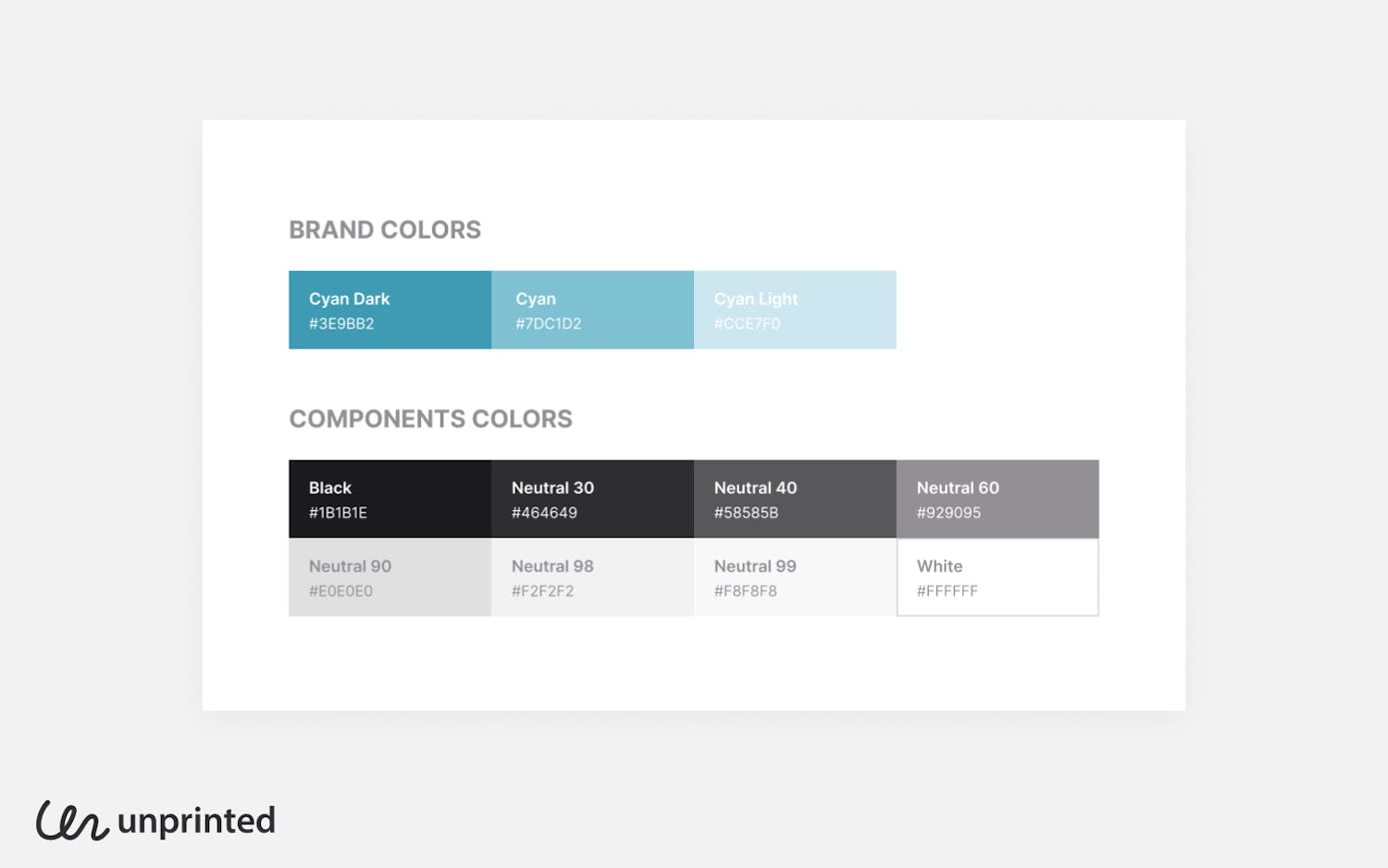Click the #3E9BB2 hex code text
The height and width of the screenshot is (868, 1388).
point(341,324)
